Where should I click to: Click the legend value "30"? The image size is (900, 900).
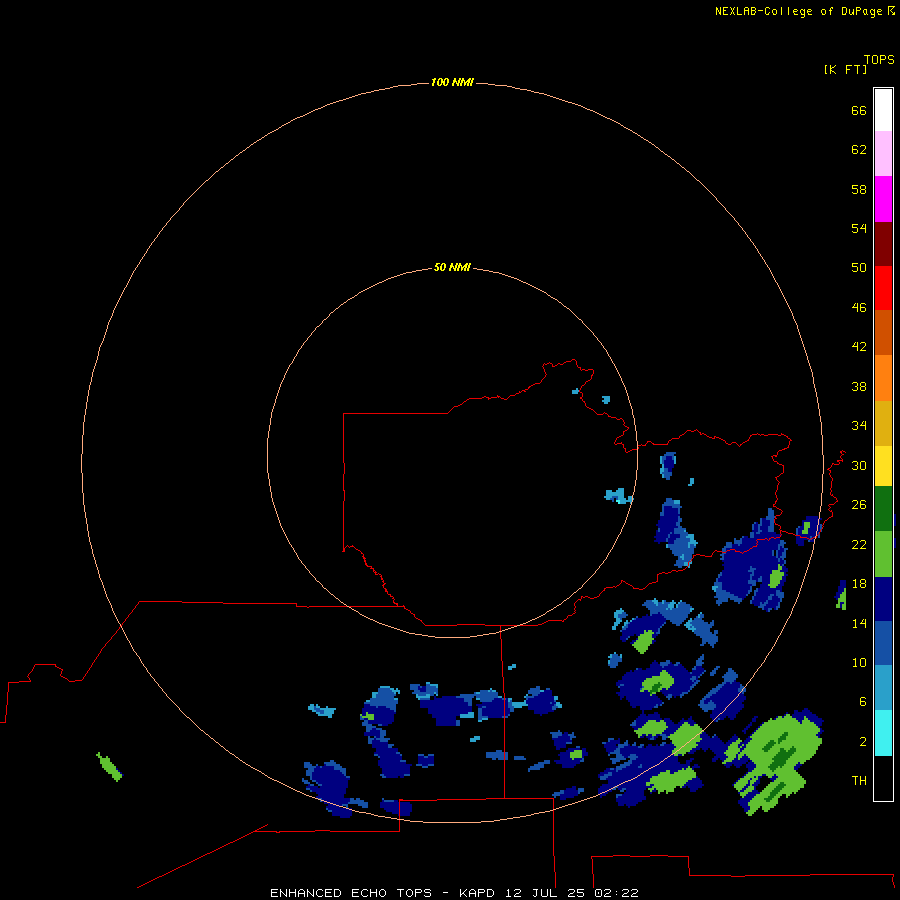[x=859, y=465]
